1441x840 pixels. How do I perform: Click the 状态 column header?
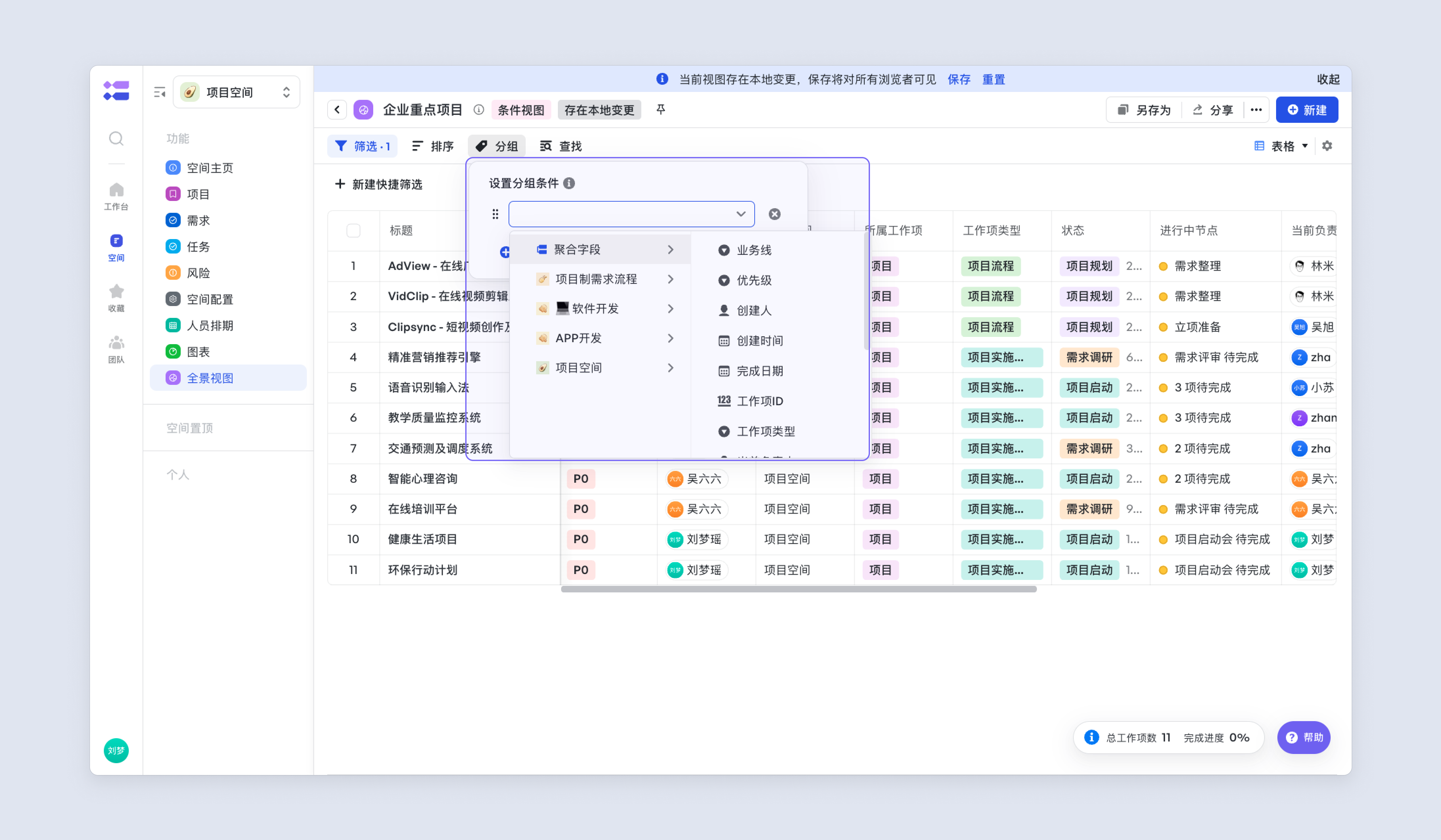[x=1073, y=230]
